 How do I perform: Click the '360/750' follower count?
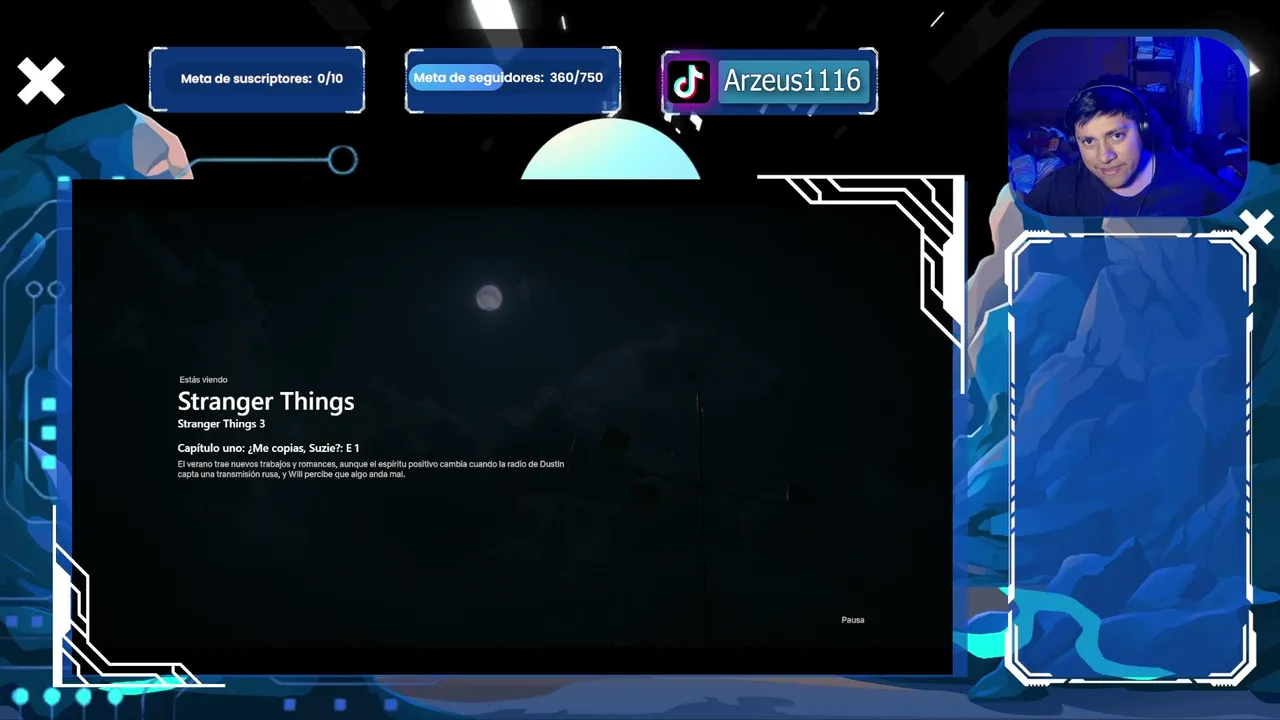pyautogui.click(x=576, y=77)
